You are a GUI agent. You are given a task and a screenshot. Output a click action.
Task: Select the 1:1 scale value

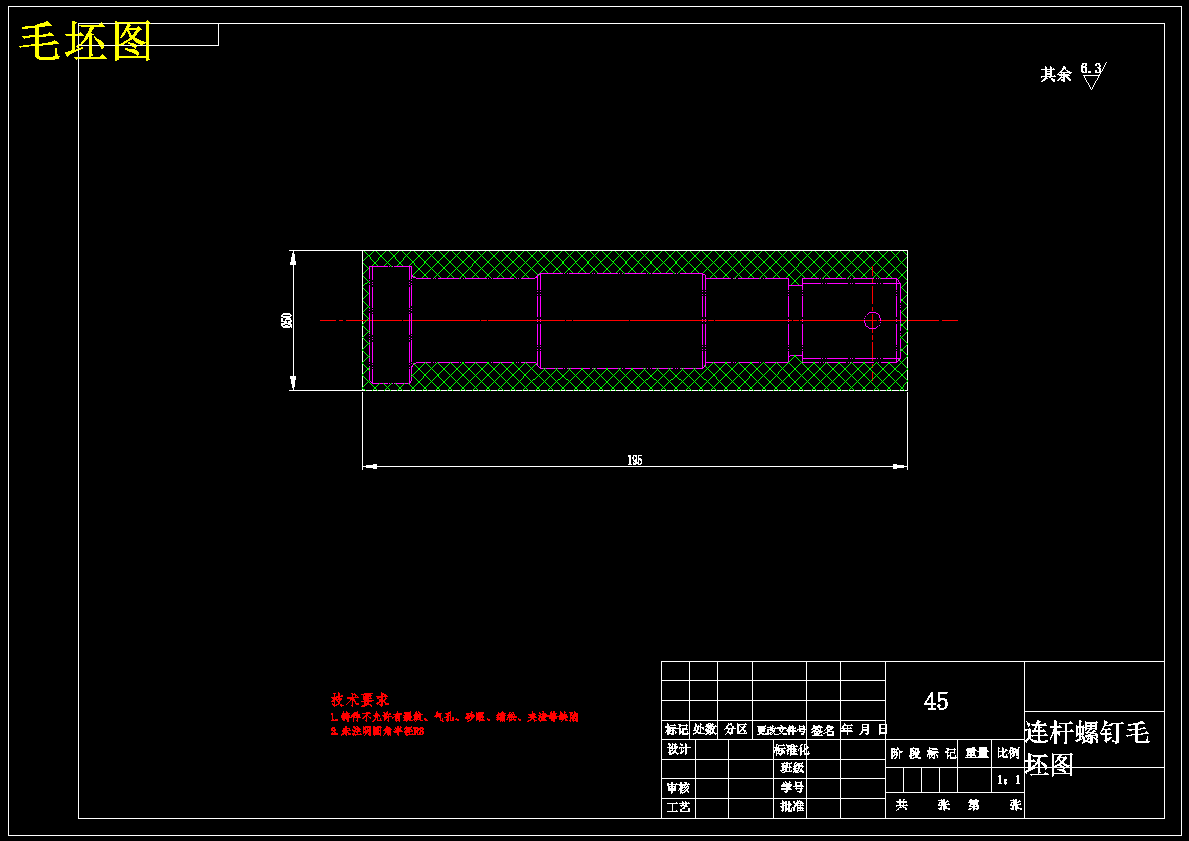coord(1009,780)
